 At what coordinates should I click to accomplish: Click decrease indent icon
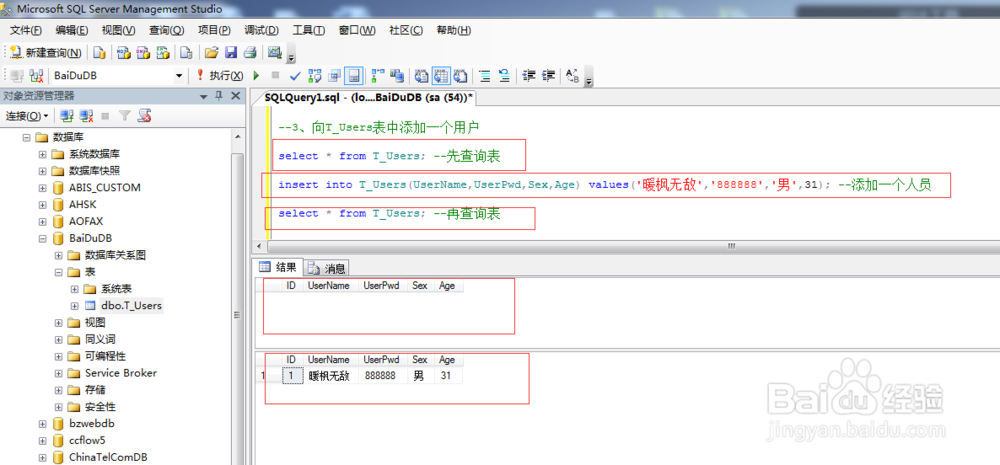529,76
